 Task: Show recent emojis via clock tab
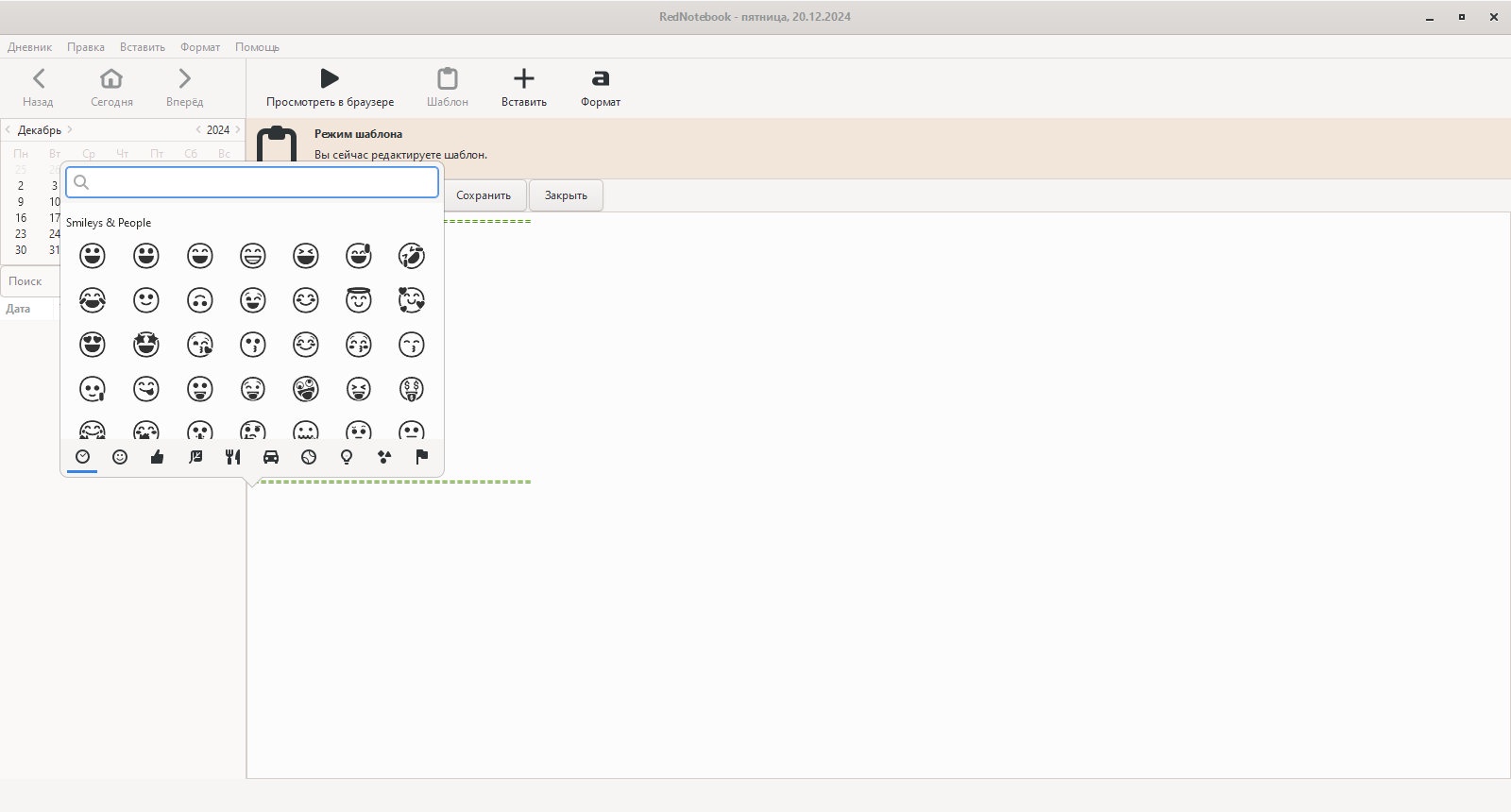click(x=82, y=457)
